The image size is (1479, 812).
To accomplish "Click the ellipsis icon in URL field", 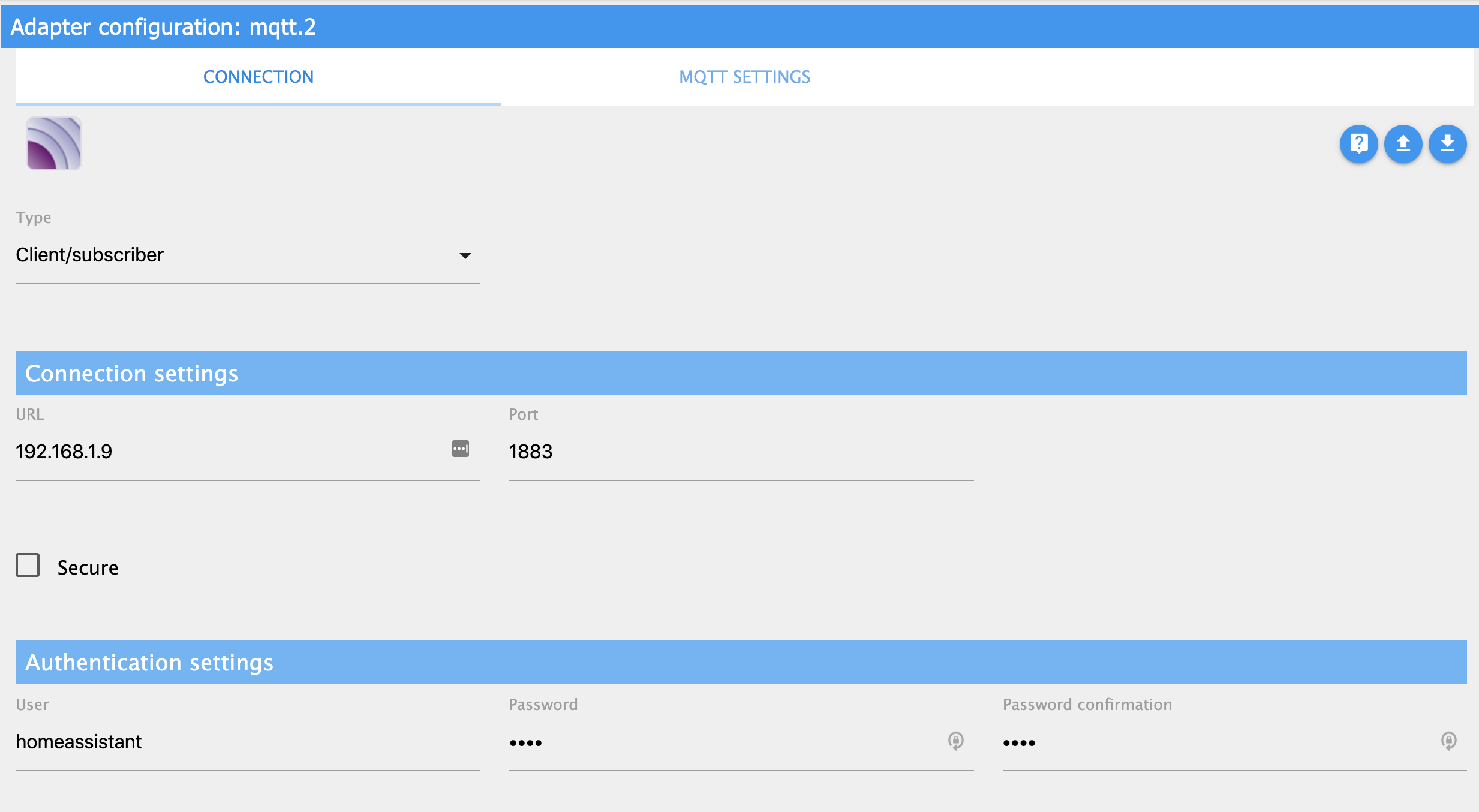I will [460, 449].
